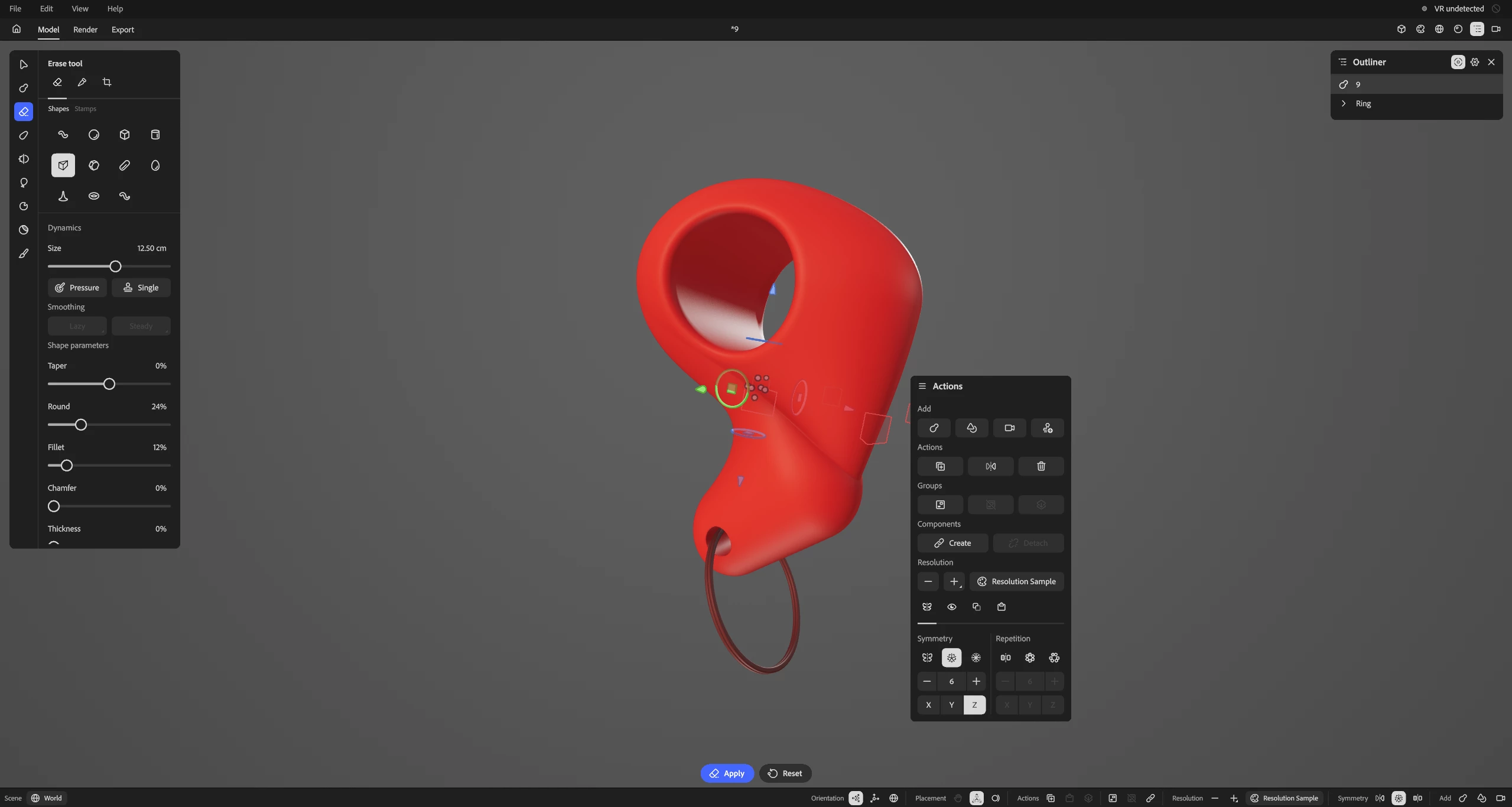The height and width of the screenshot is (807, 1512).
Task: Click the Round slider handle
Action: 81,425
